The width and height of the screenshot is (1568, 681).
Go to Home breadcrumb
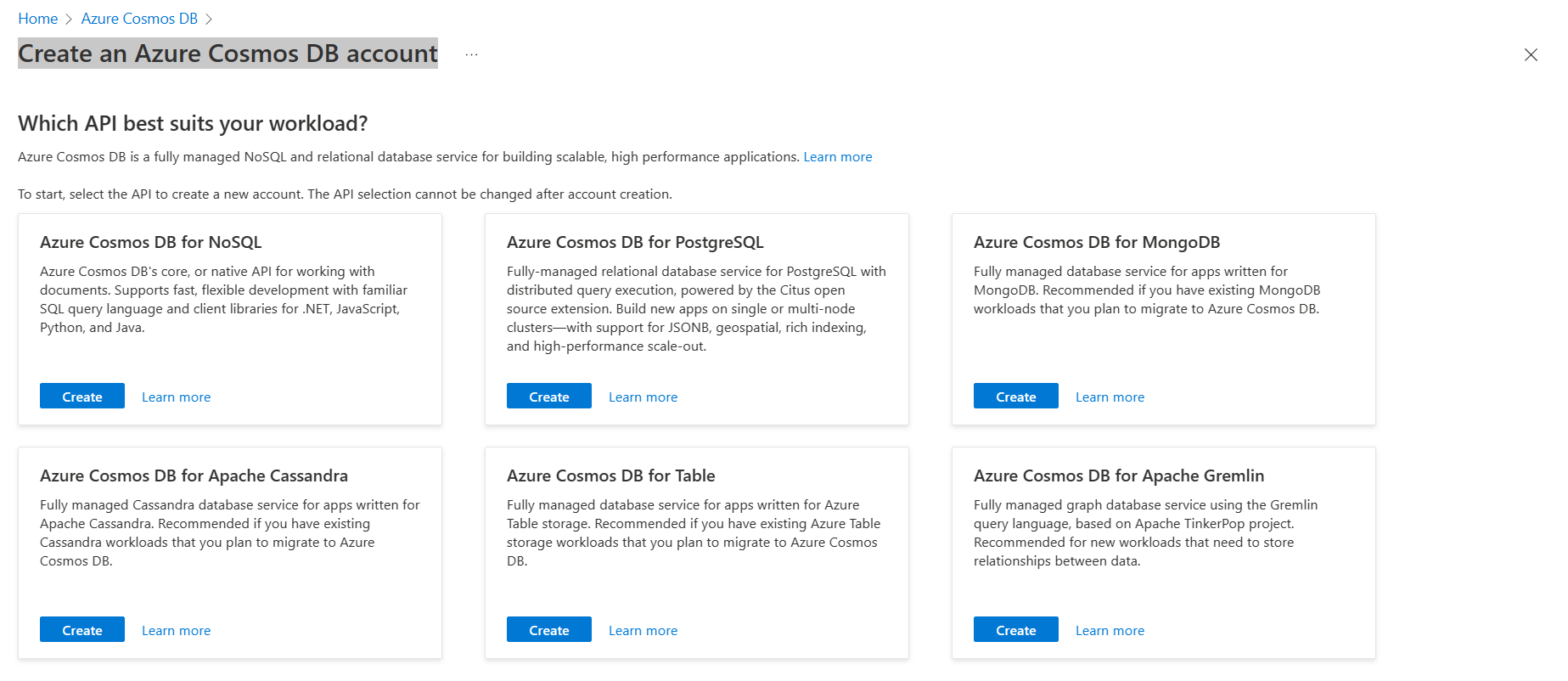click(38, 19)
